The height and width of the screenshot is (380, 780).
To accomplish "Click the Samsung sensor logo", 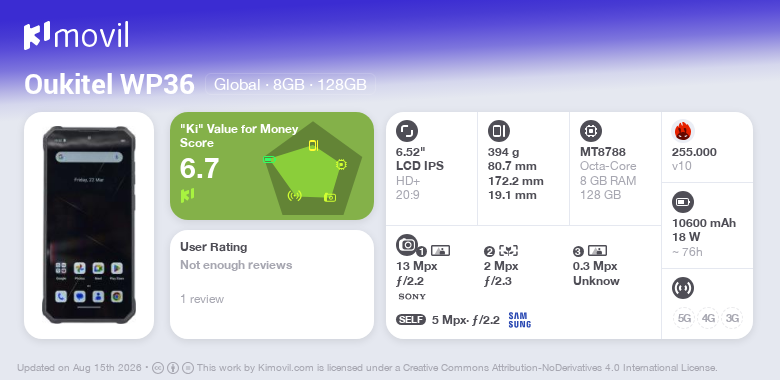I will (520, 320).
